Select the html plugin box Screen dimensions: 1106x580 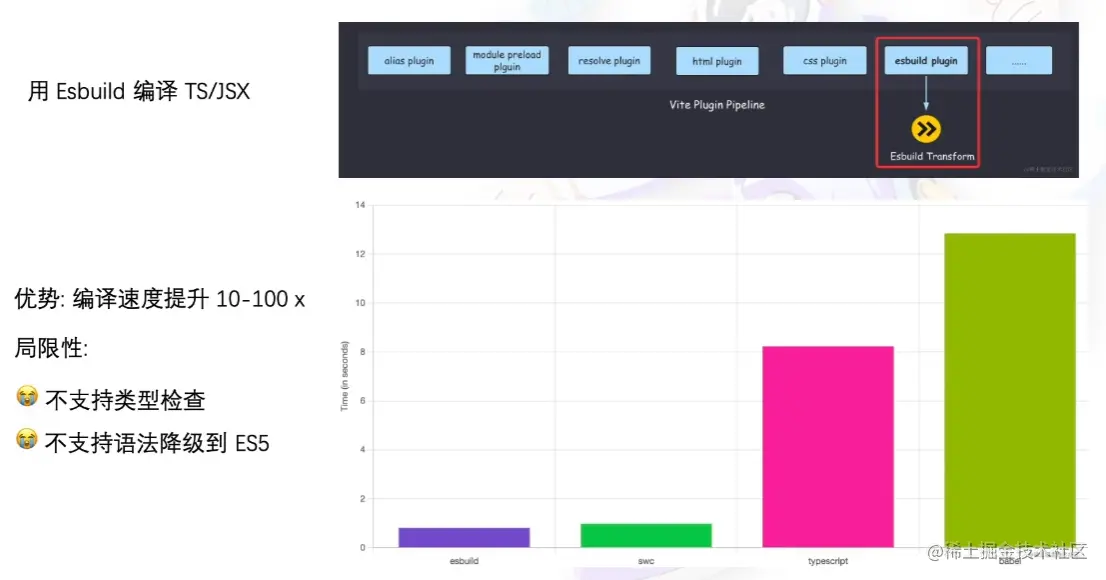click(717, 61)
